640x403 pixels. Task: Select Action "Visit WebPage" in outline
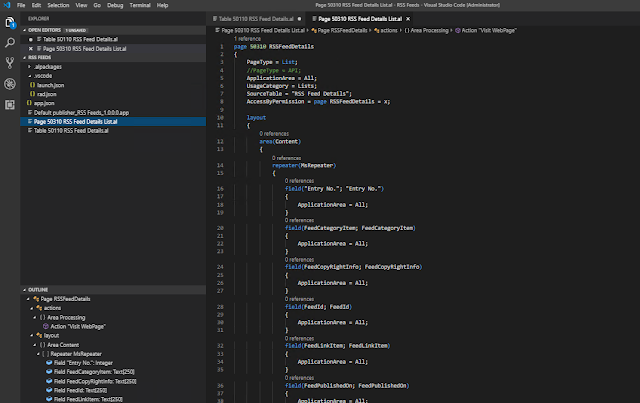click(80, 326)
